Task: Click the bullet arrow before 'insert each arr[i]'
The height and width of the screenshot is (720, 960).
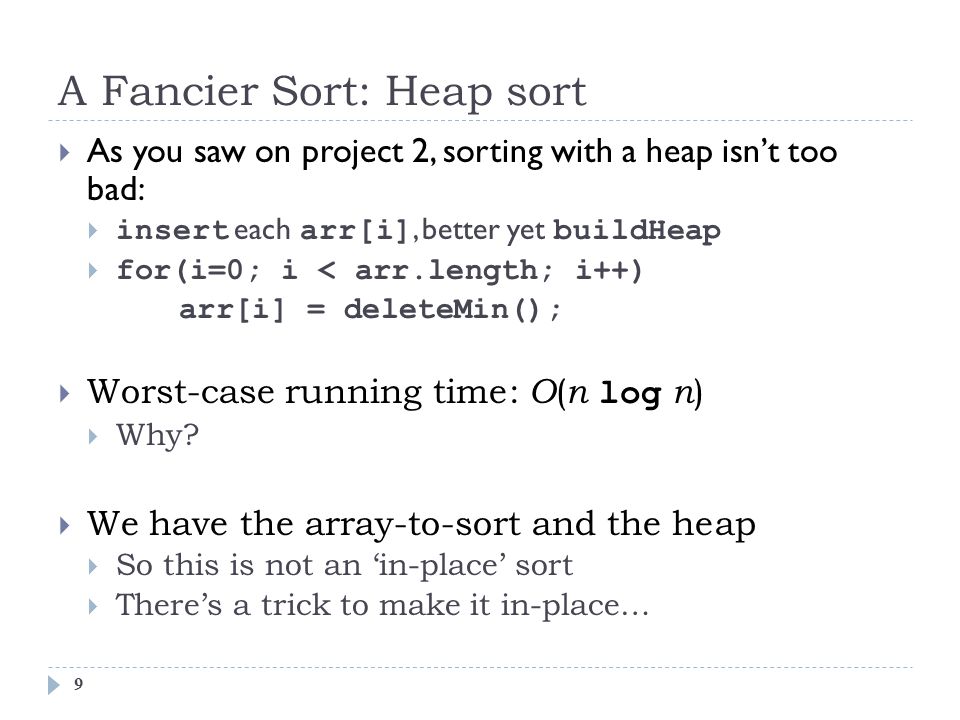Action: 93,231
